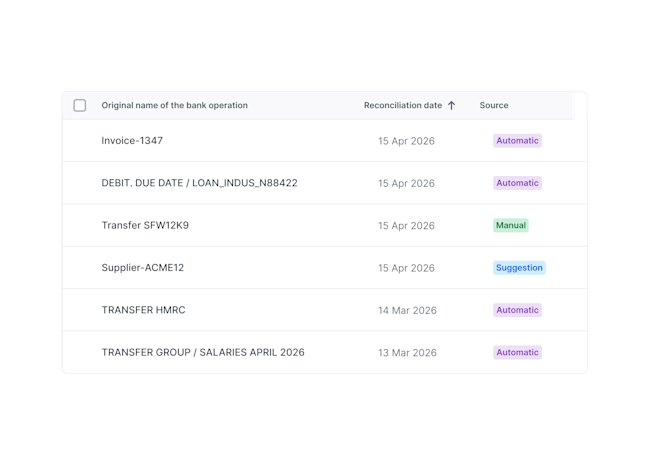The height and width of the screenshot is (464, 649).
Task: Click the sort arrow beside Reconciliation date
Action: (x=452, y=105)
